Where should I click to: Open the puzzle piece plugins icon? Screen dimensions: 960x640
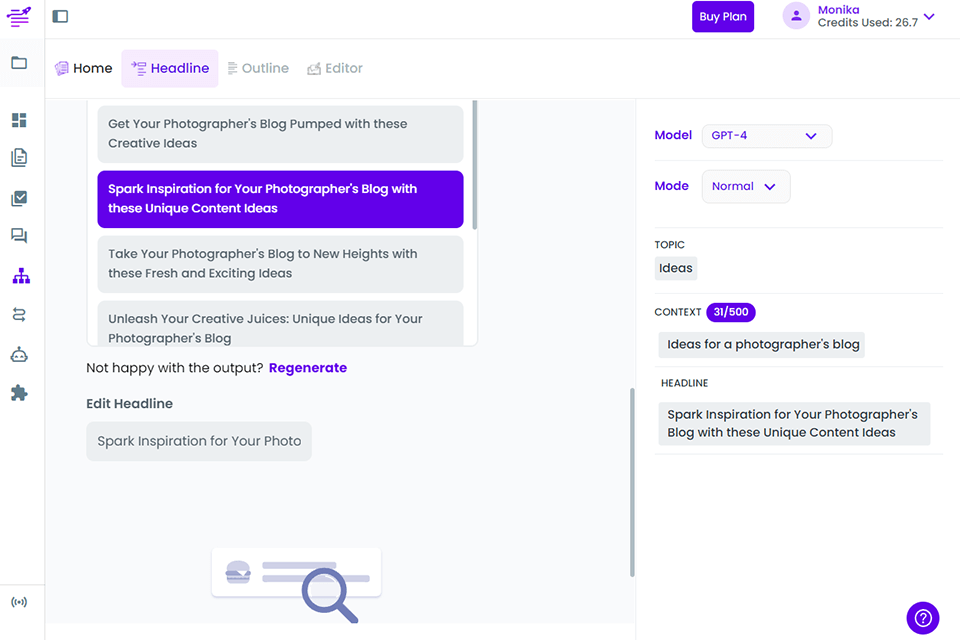[19, 393]
